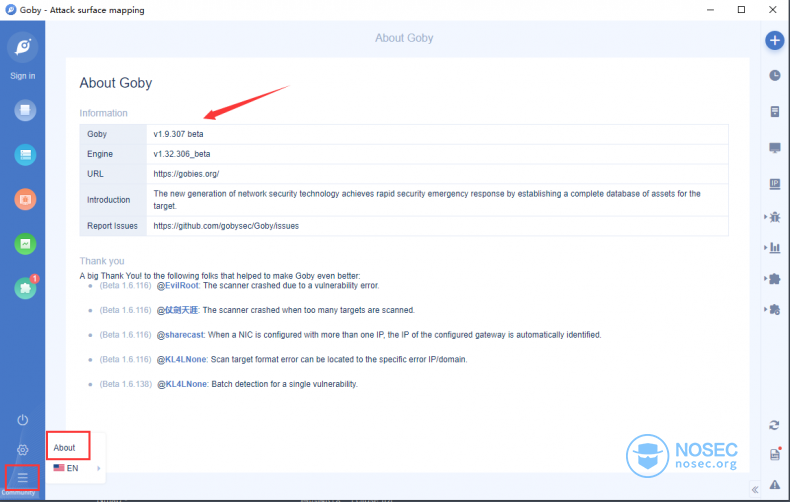
Task: Click the hamburger menu icon
Action: pyautogui.click(x=23, y=477)
